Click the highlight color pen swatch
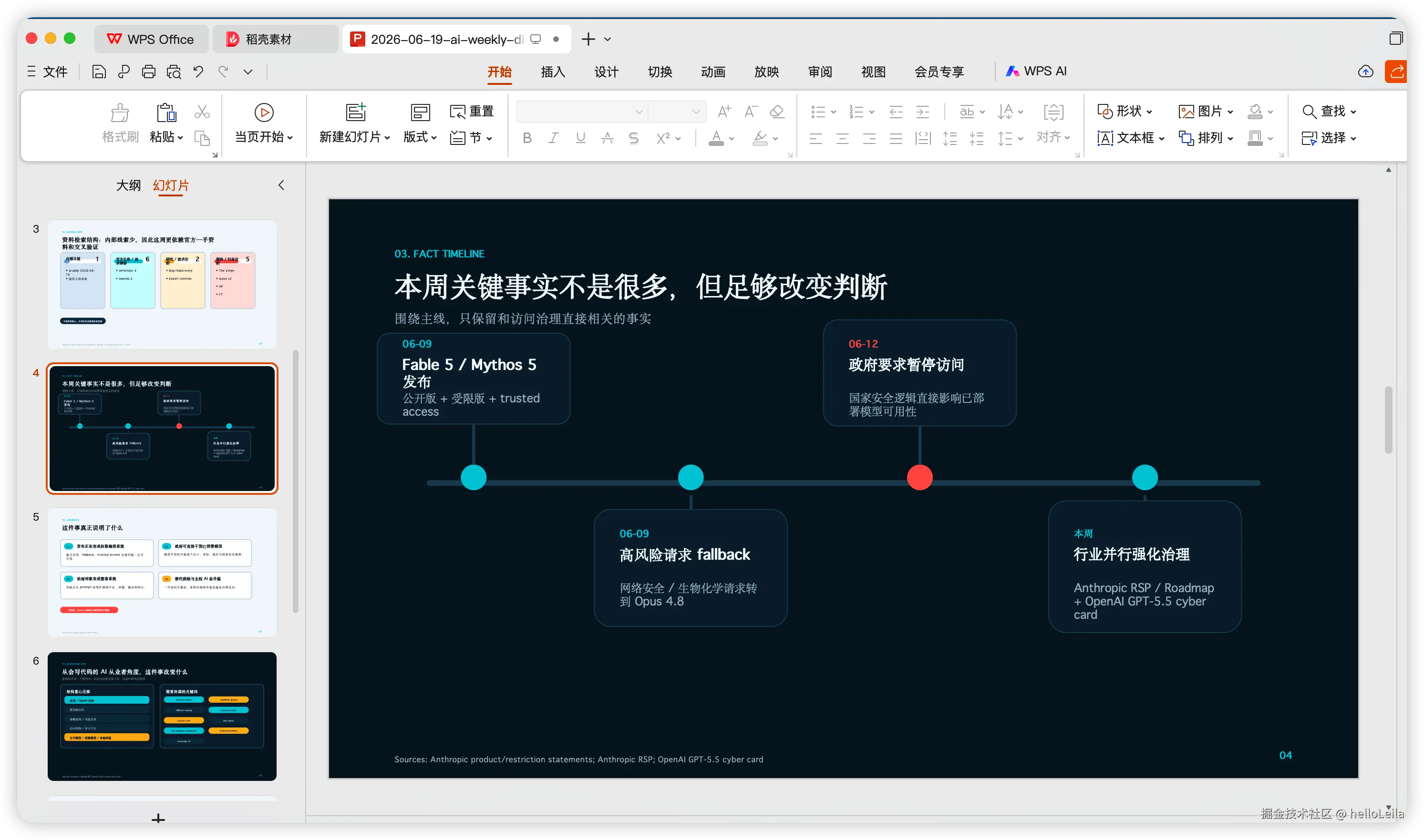Image resolution: width=1424 pixels, height=840 pixels. tap(760, 138)
